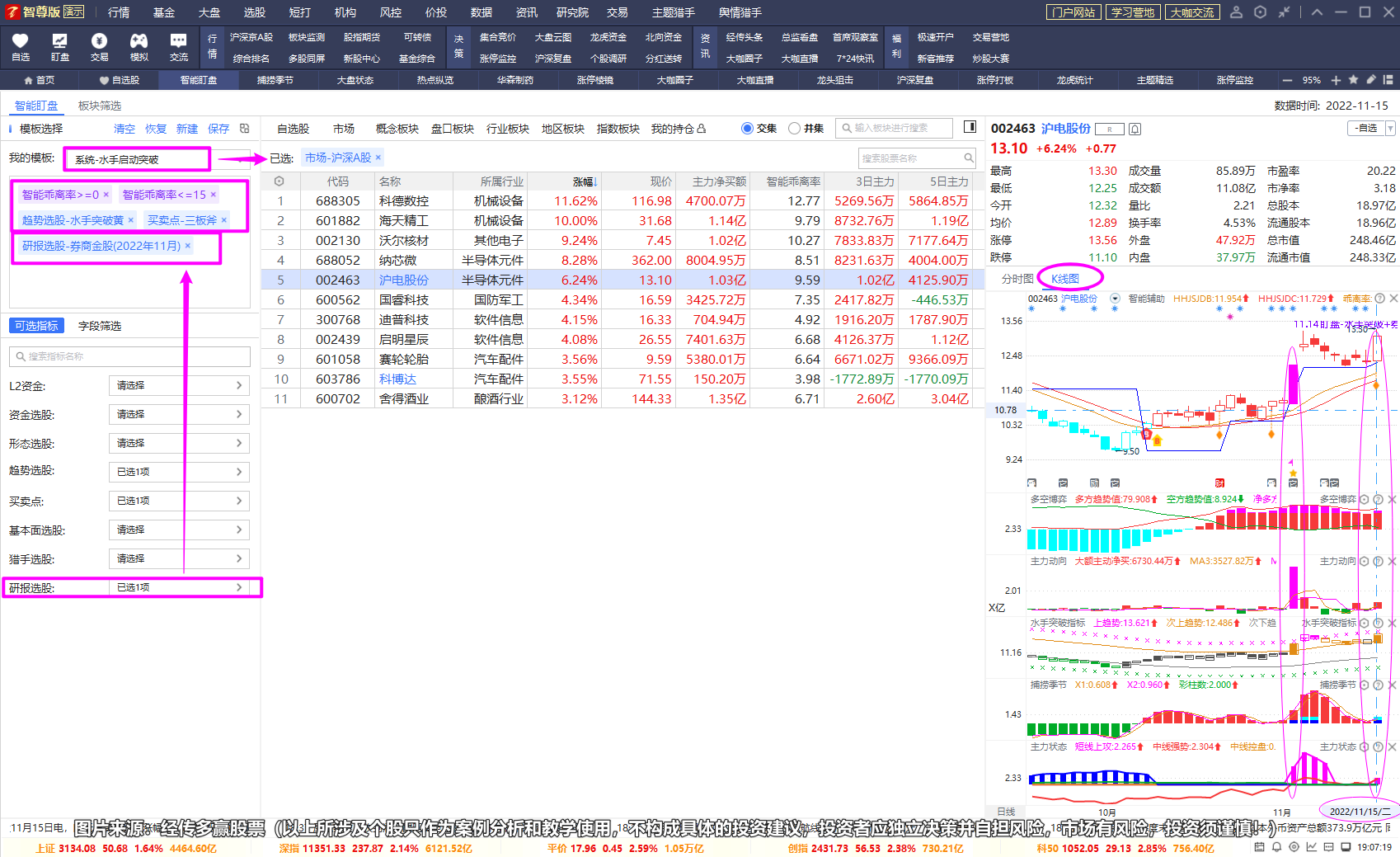Click search magnifier in stock name search box
The height and width of the screenshot is (857, 1400).
click(969, 158)
